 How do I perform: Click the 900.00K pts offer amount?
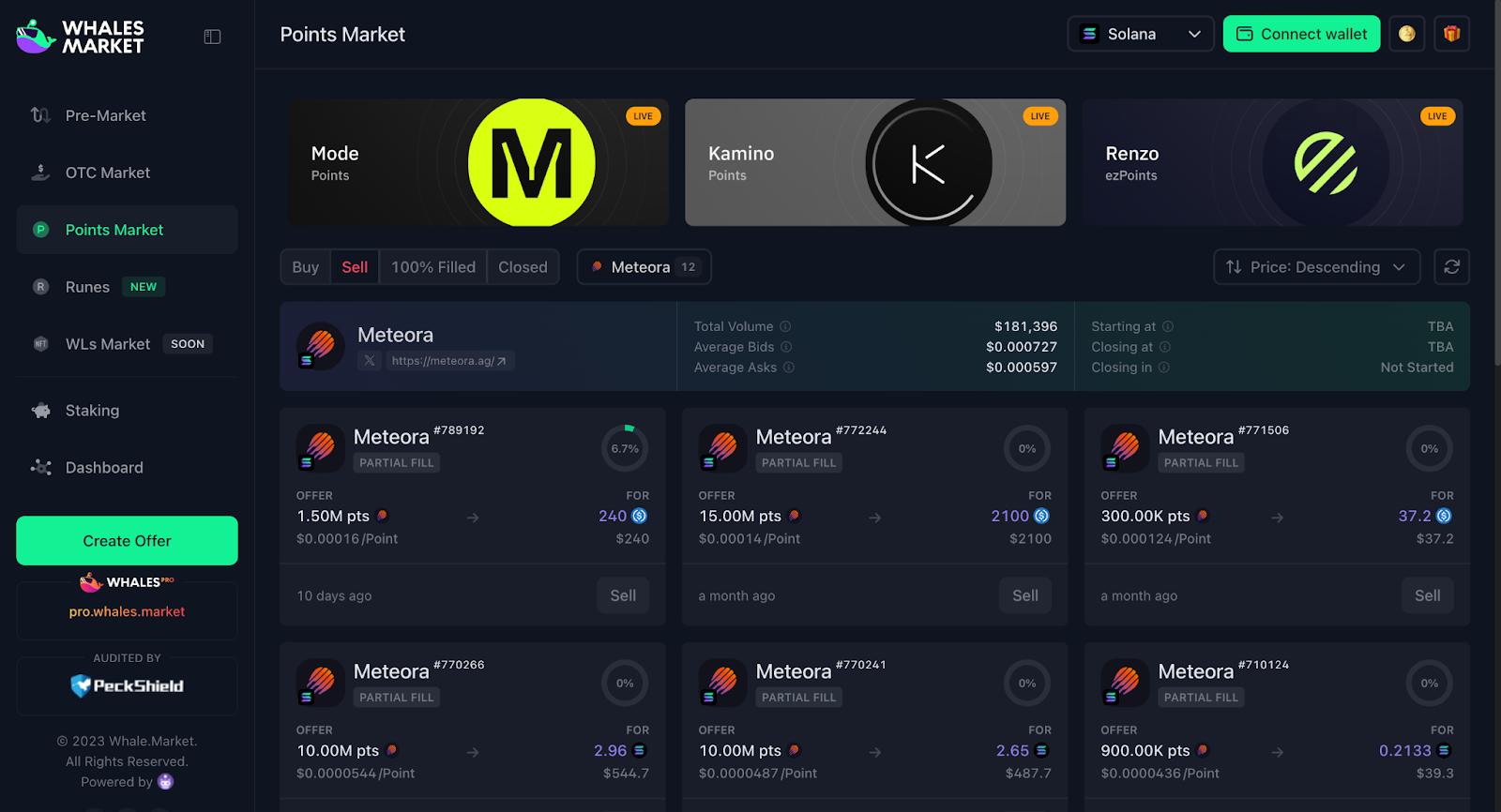coord(1145,750)
